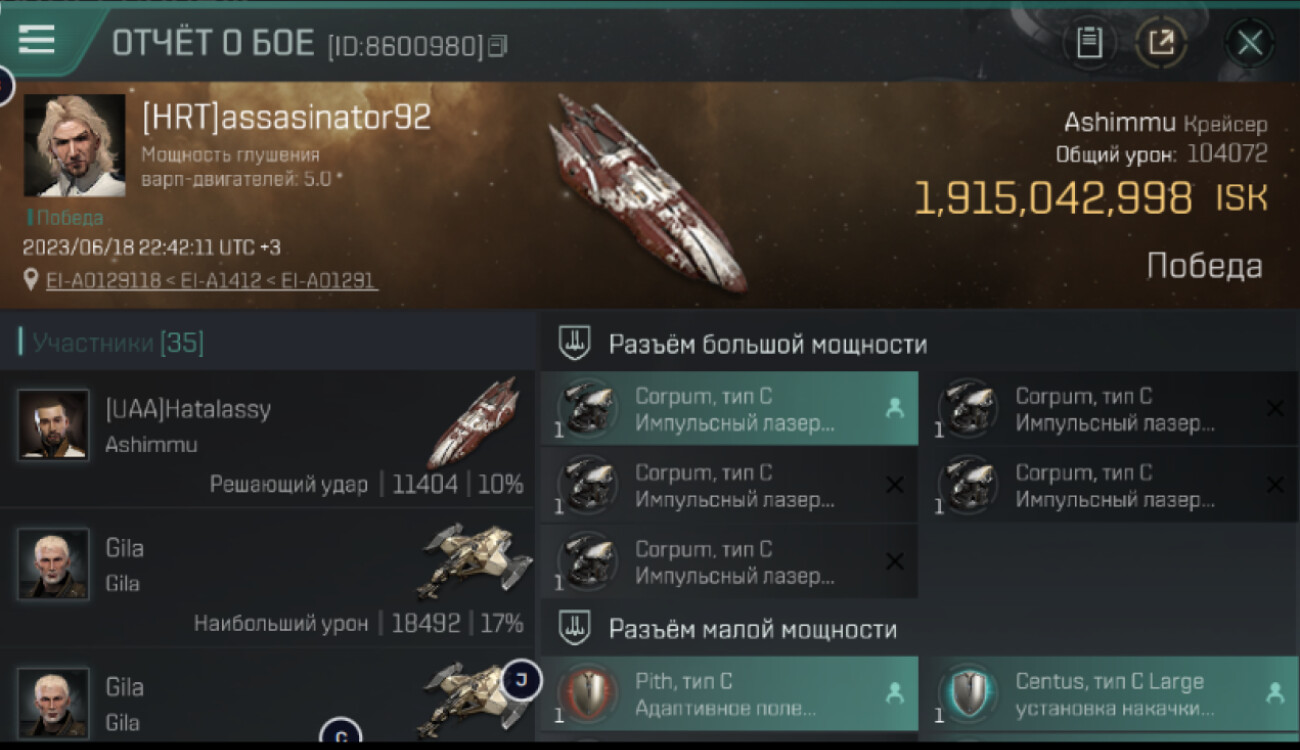Collapse high power slot section header

click(919, 344)
